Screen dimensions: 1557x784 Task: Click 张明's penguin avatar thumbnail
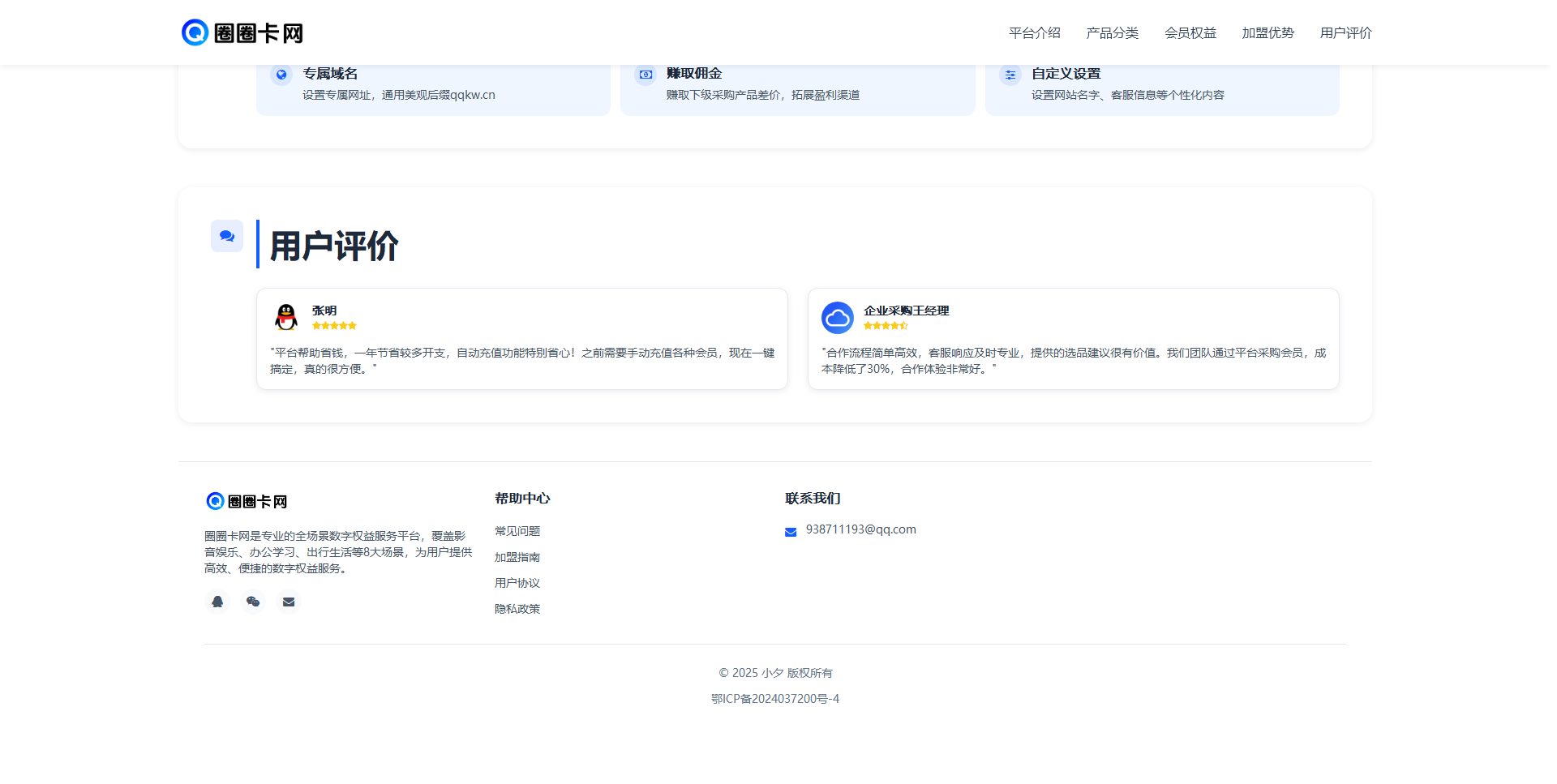(286, 317)
